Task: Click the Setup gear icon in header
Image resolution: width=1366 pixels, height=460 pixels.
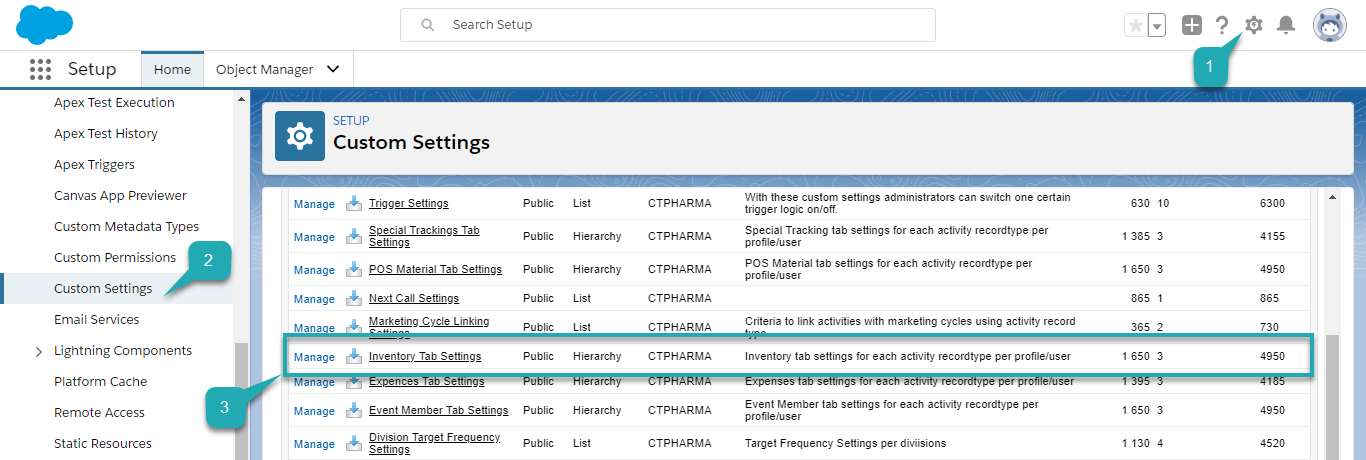Action: point(1253,25)
